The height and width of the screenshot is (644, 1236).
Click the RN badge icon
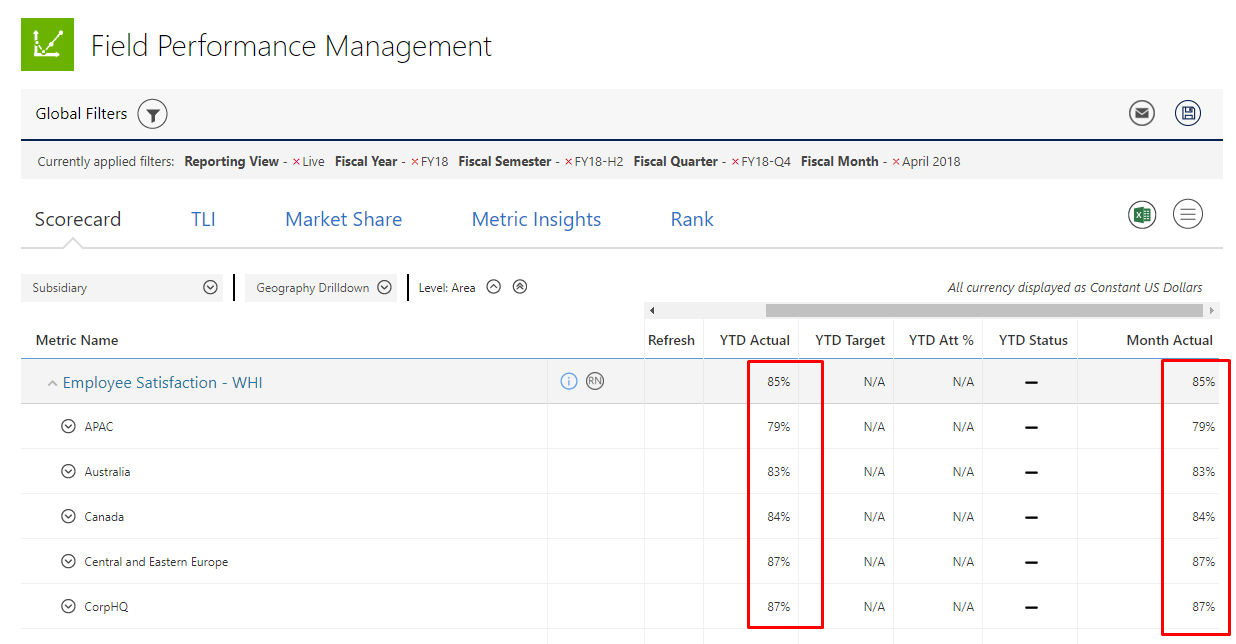pos(595,381)
